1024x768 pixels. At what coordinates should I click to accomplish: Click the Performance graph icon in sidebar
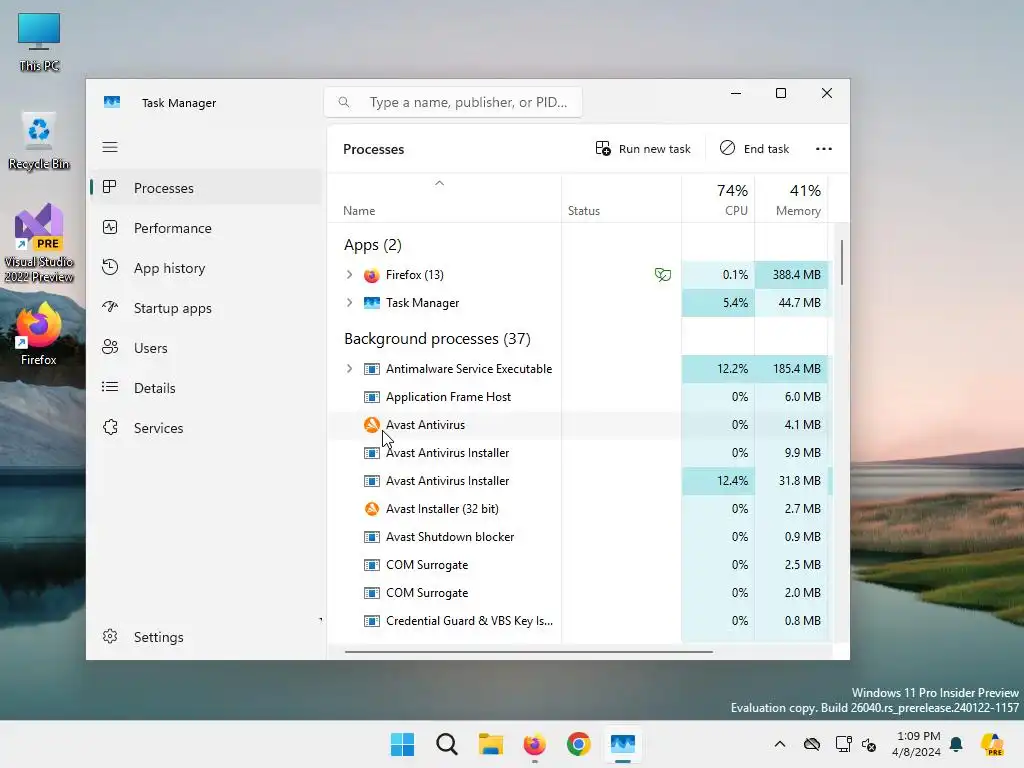(110, 227)
